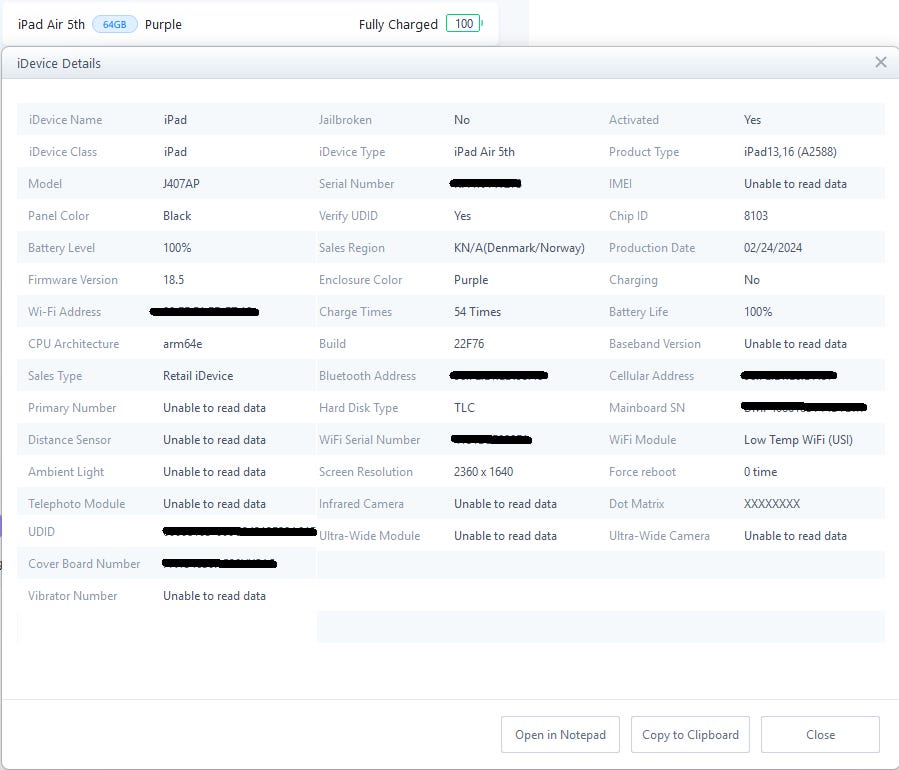Click the production date '02/24/2024'
The height and width of the screenshot is (770, 899).
773,248
